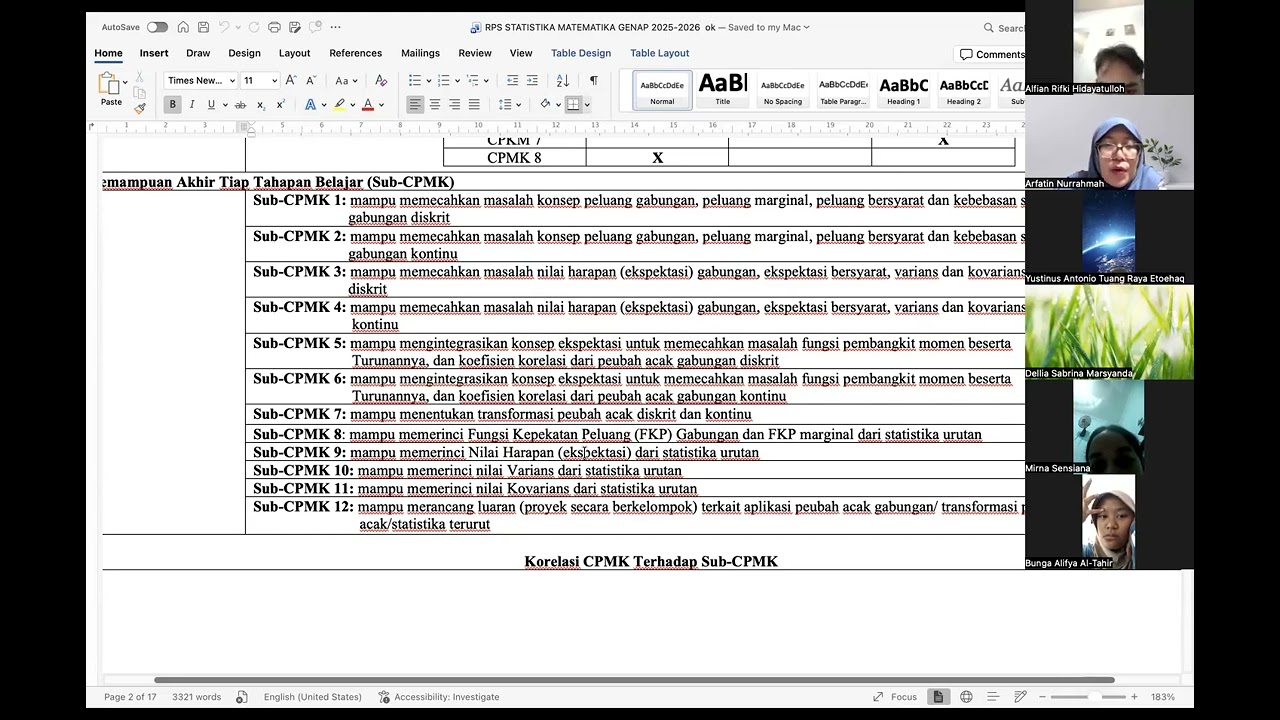Center align the paragraph
The image size is (1280, 720).
[435, 104]
